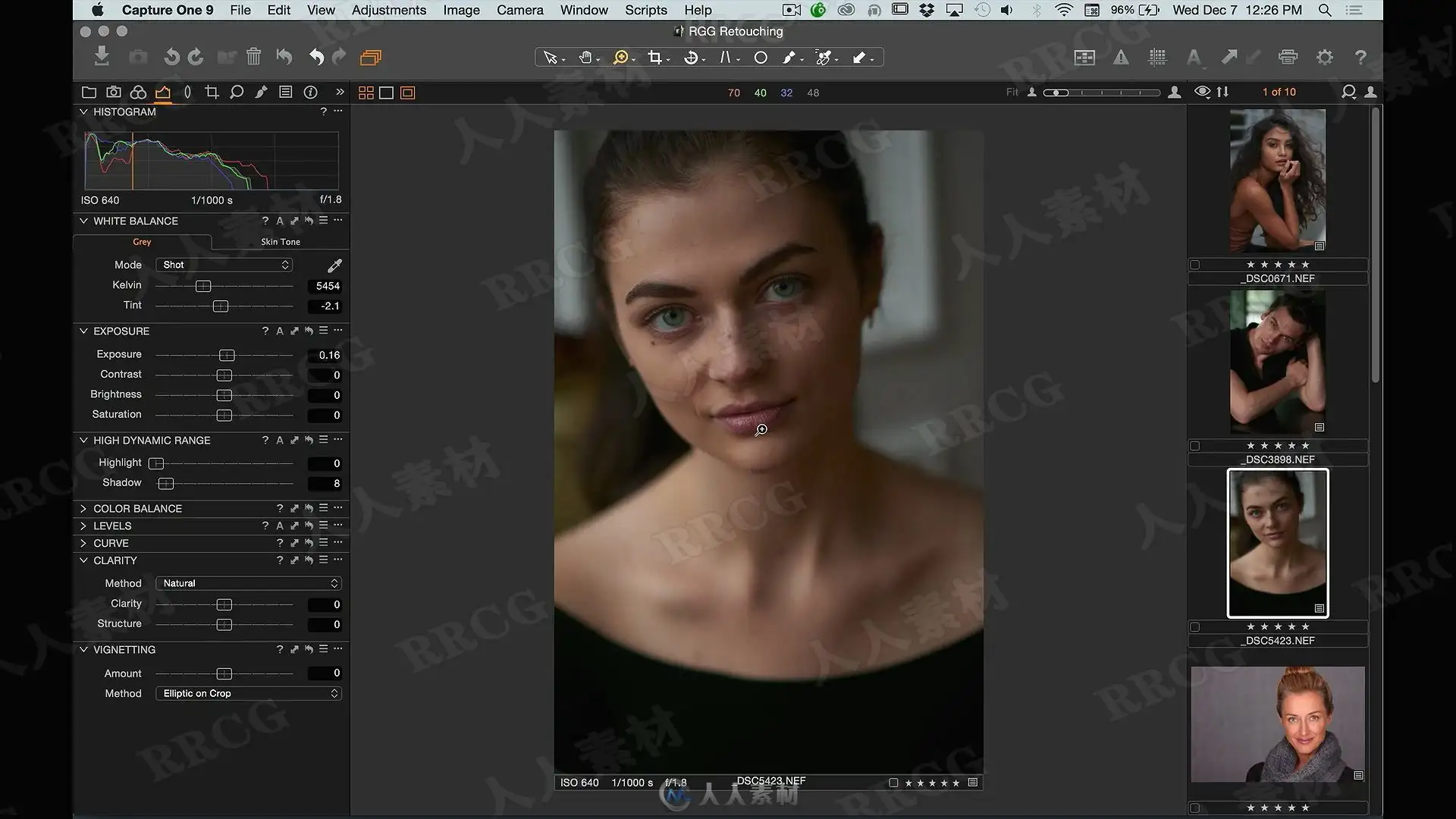Adjust the Shadow slider handle
The width and height of the screenshot is (1456, 819).
[x=166, y=484]
